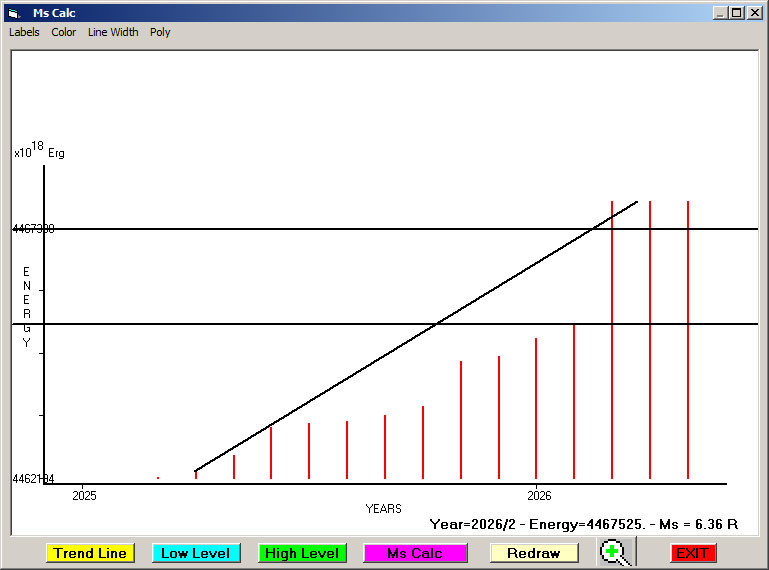Click the magnifier zoom-in icon
Viewport: 769px width, 570px height.
click(615, 552)
